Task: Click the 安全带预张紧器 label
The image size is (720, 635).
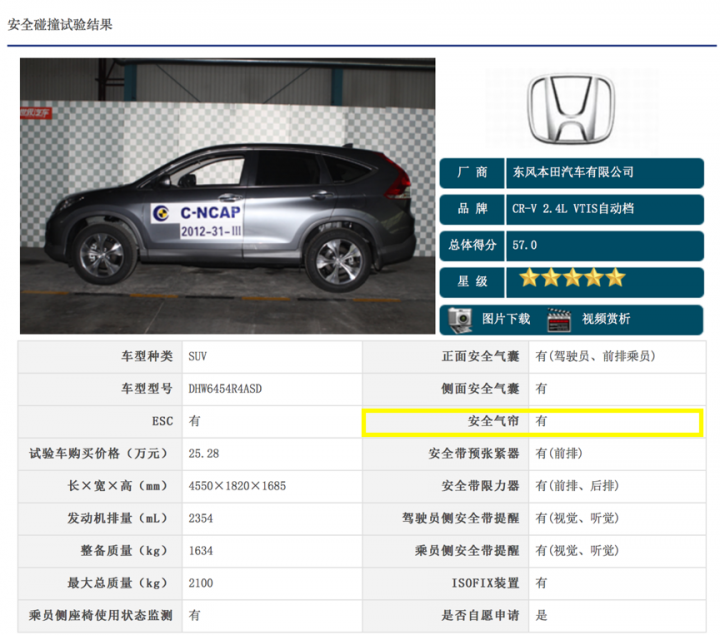Action: click(474, 454)
